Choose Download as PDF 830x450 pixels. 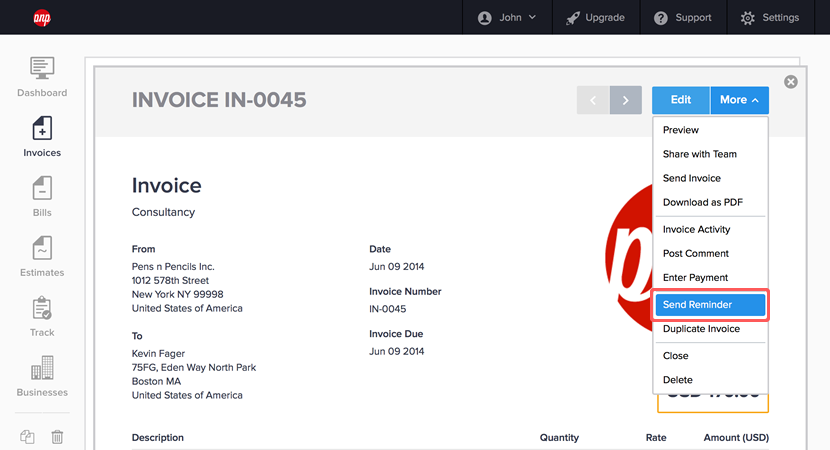tap(710, 202)
